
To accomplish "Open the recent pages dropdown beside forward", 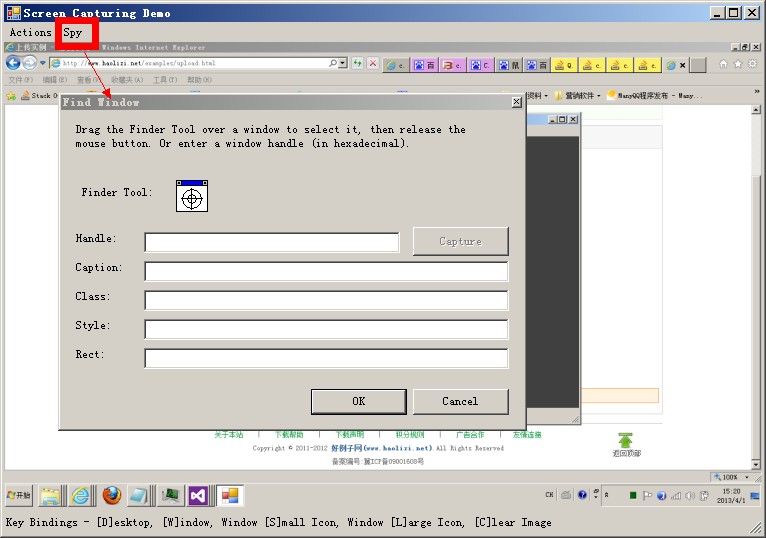I will click(43, 63).
